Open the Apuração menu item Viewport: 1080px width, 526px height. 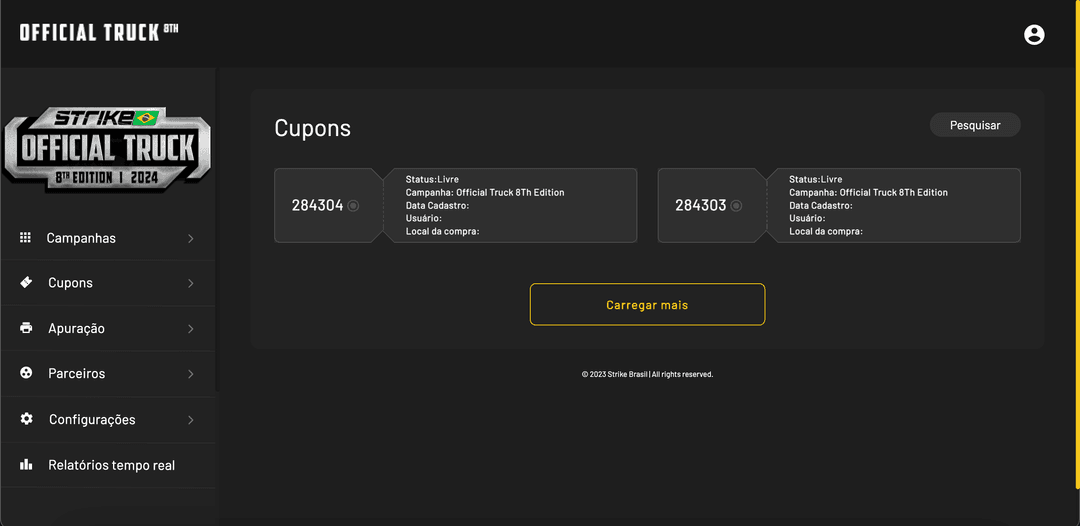click(108, 328)
